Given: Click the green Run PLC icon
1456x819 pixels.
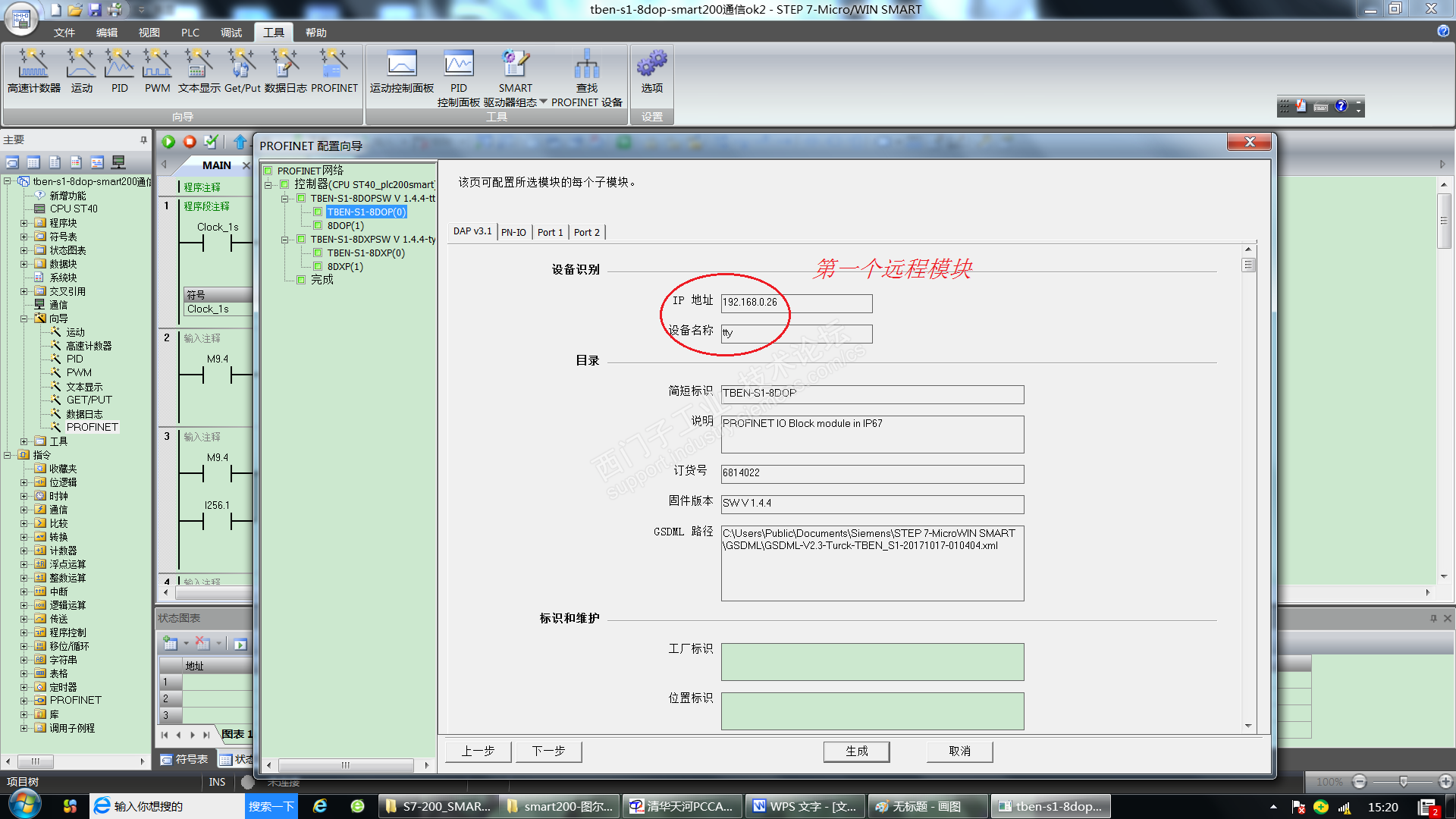Looking at the screenshot, I should point(168,142).
